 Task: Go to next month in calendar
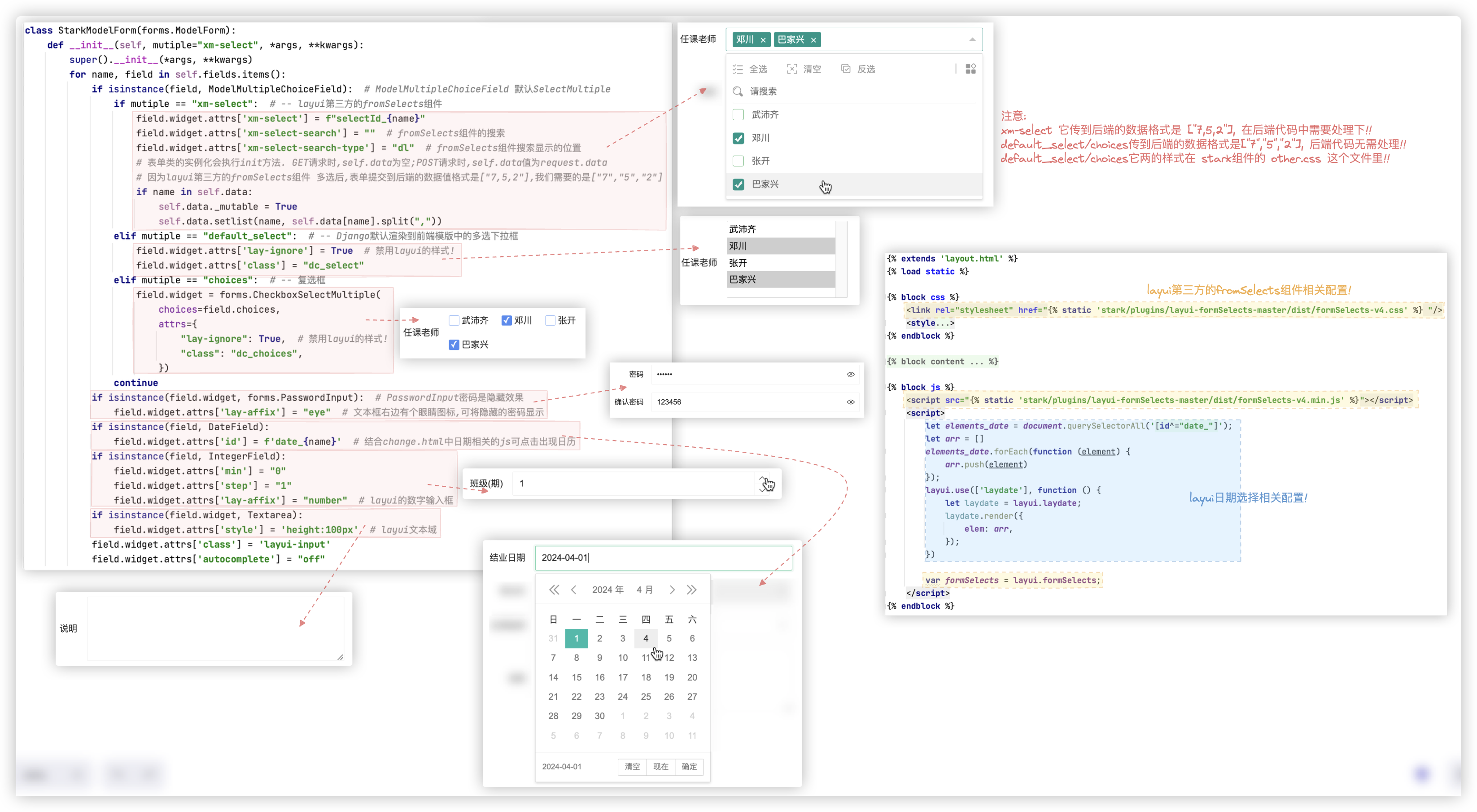click(672, 590)
